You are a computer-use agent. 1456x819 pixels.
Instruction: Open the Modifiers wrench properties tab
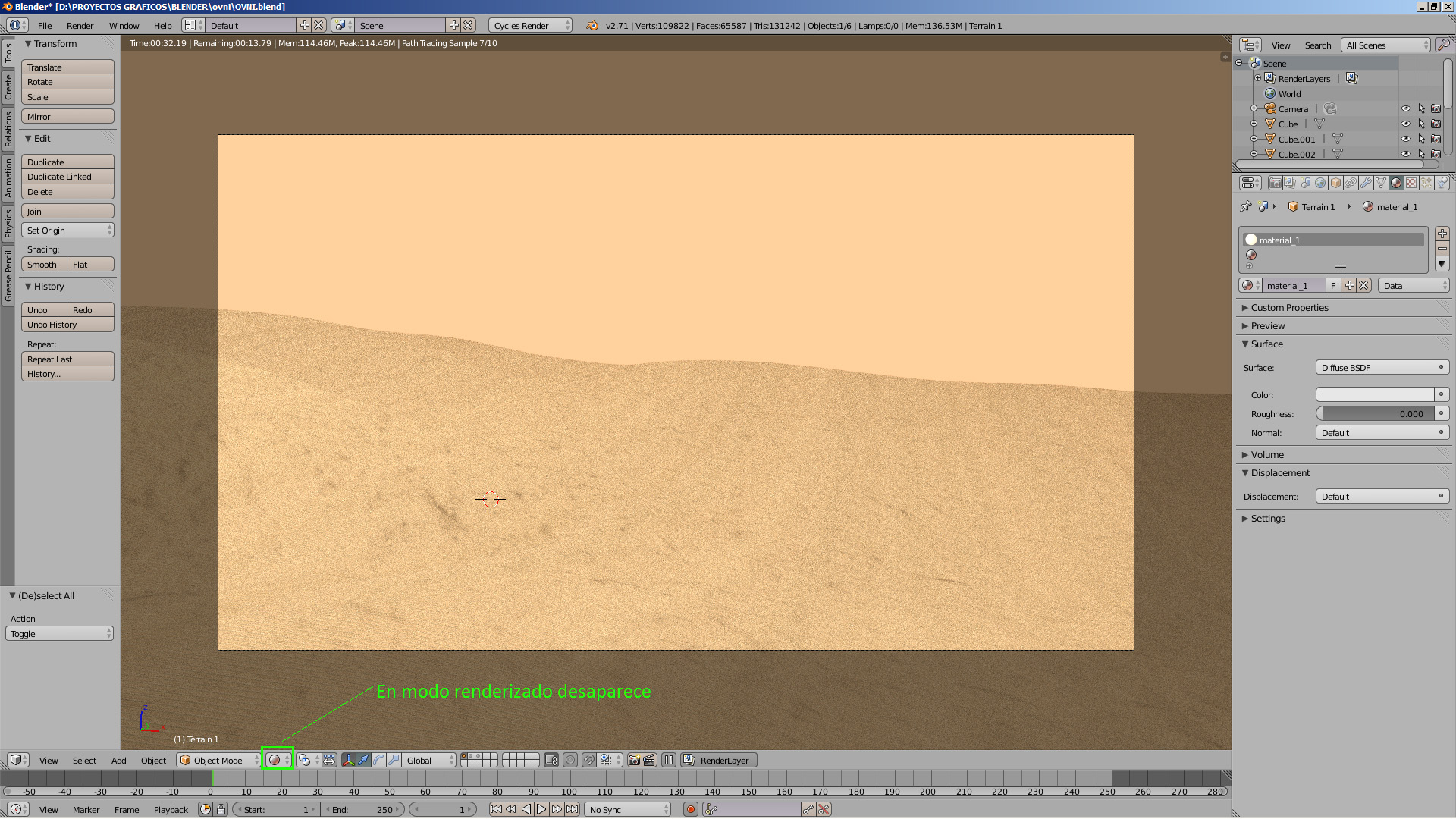point(1366,183)
